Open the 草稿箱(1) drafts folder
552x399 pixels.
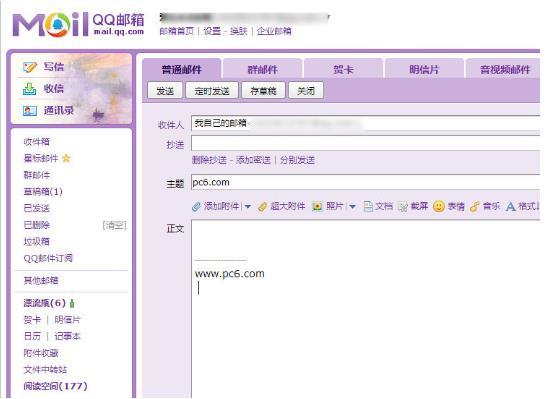click(x=43, y=192)
